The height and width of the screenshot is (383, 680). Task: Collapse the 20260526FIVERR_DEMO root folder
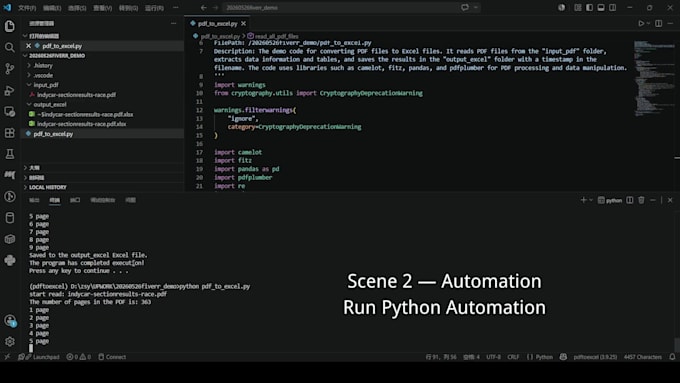coord(25,56)
